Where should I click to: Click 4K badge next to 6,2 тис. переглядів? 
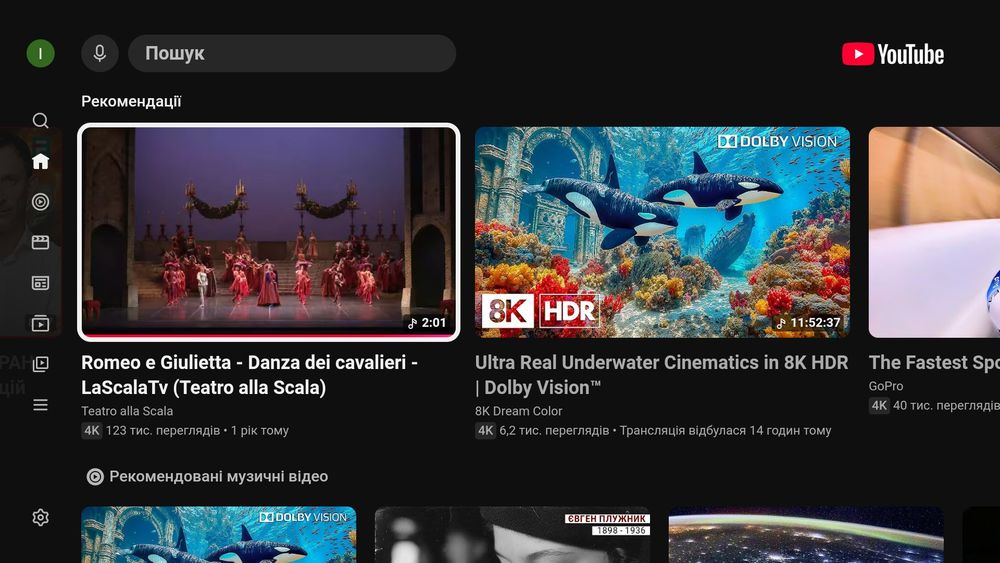(485, 430)
